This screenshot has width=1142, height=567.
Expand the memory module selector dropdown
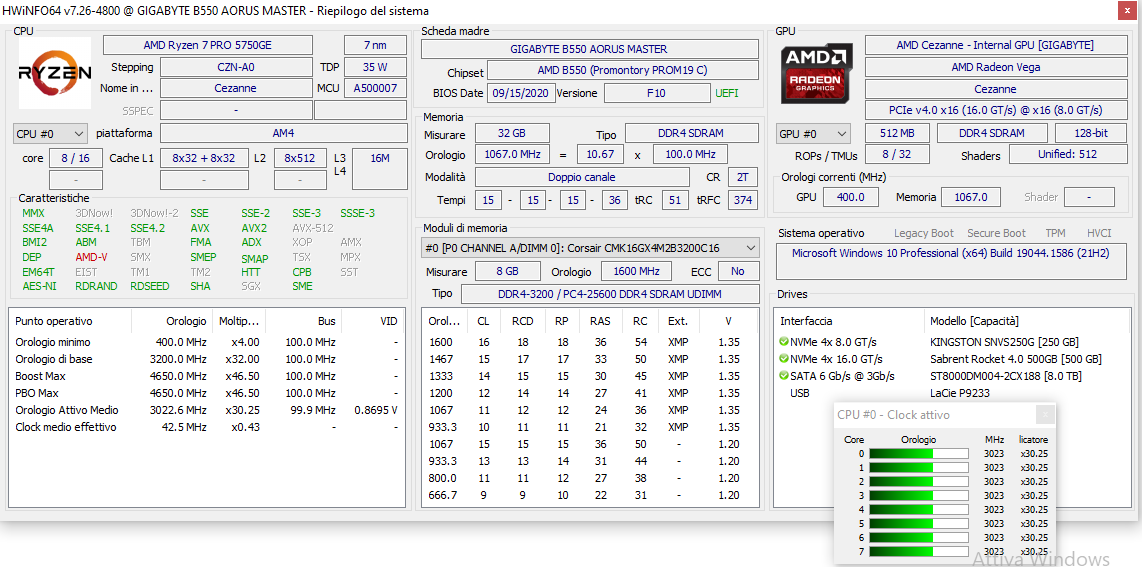590,248
